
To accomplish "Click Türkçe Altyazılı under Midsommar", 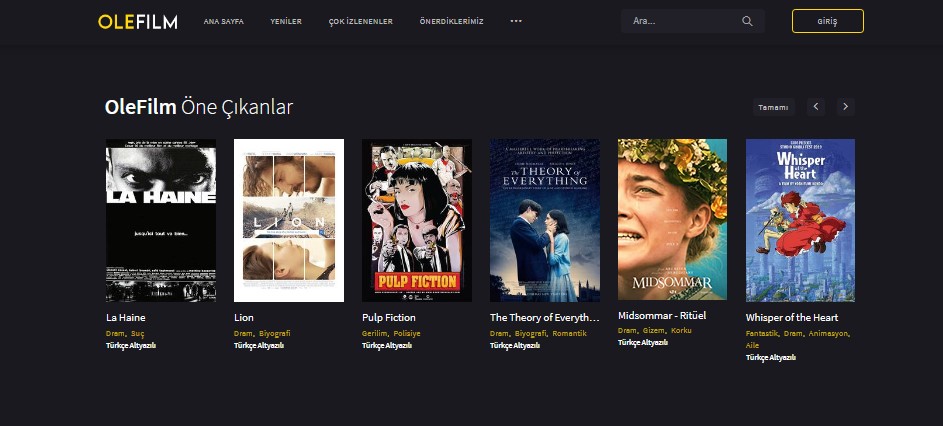I will coord(643,342).
